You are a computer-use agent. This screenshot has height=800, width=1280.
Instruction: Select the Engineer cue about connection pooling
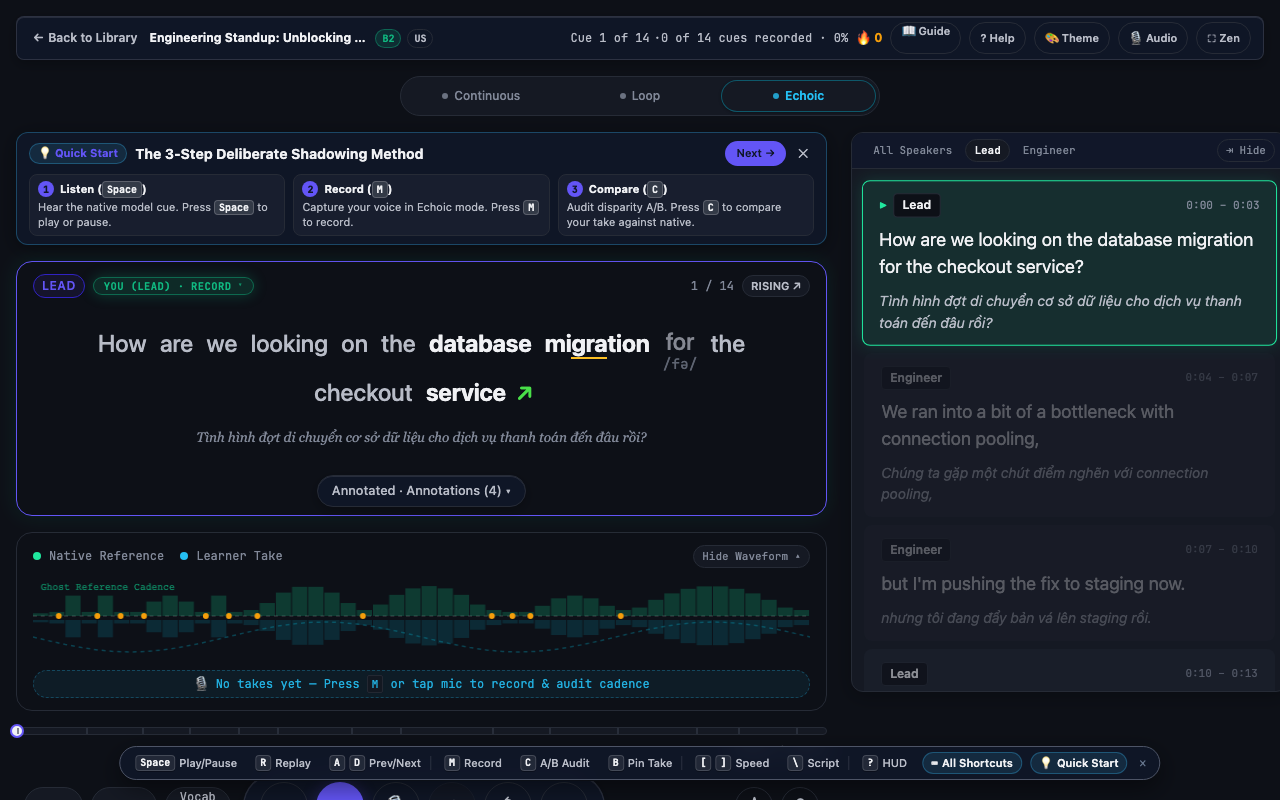coord(1069,435)
